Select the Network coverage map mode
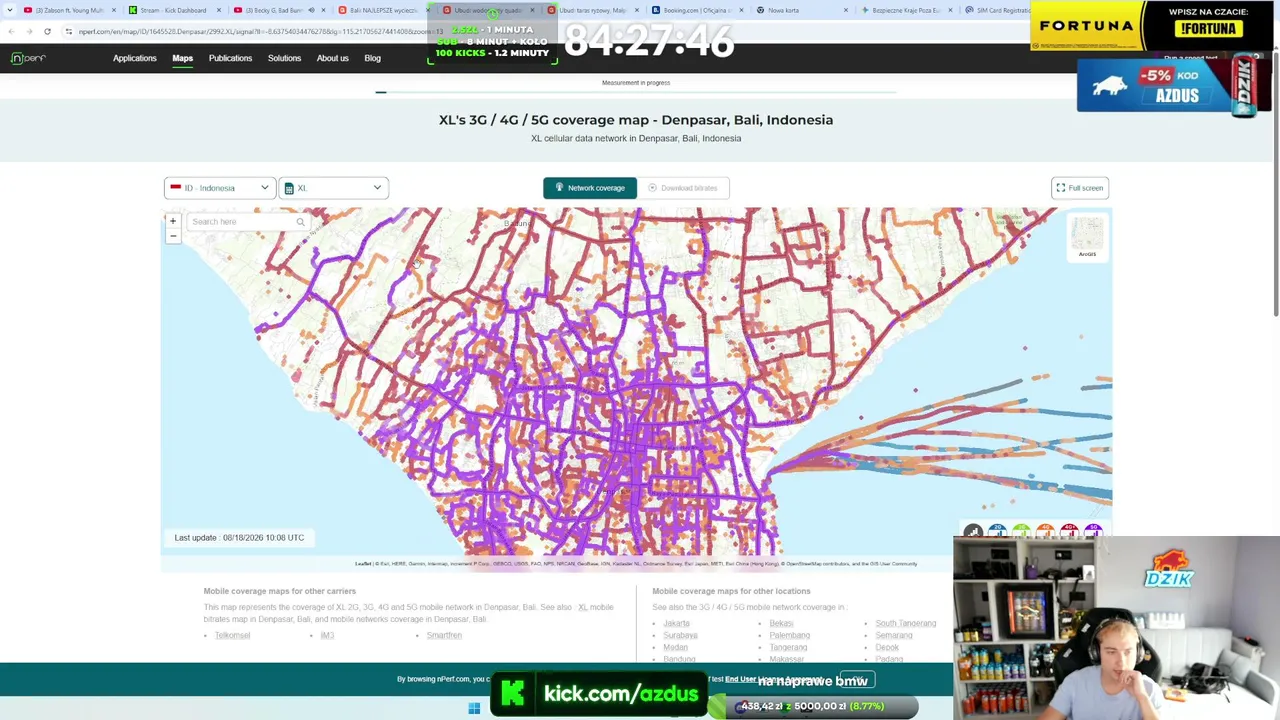The width and height of the screenshot is (1280, 720). 590,188
